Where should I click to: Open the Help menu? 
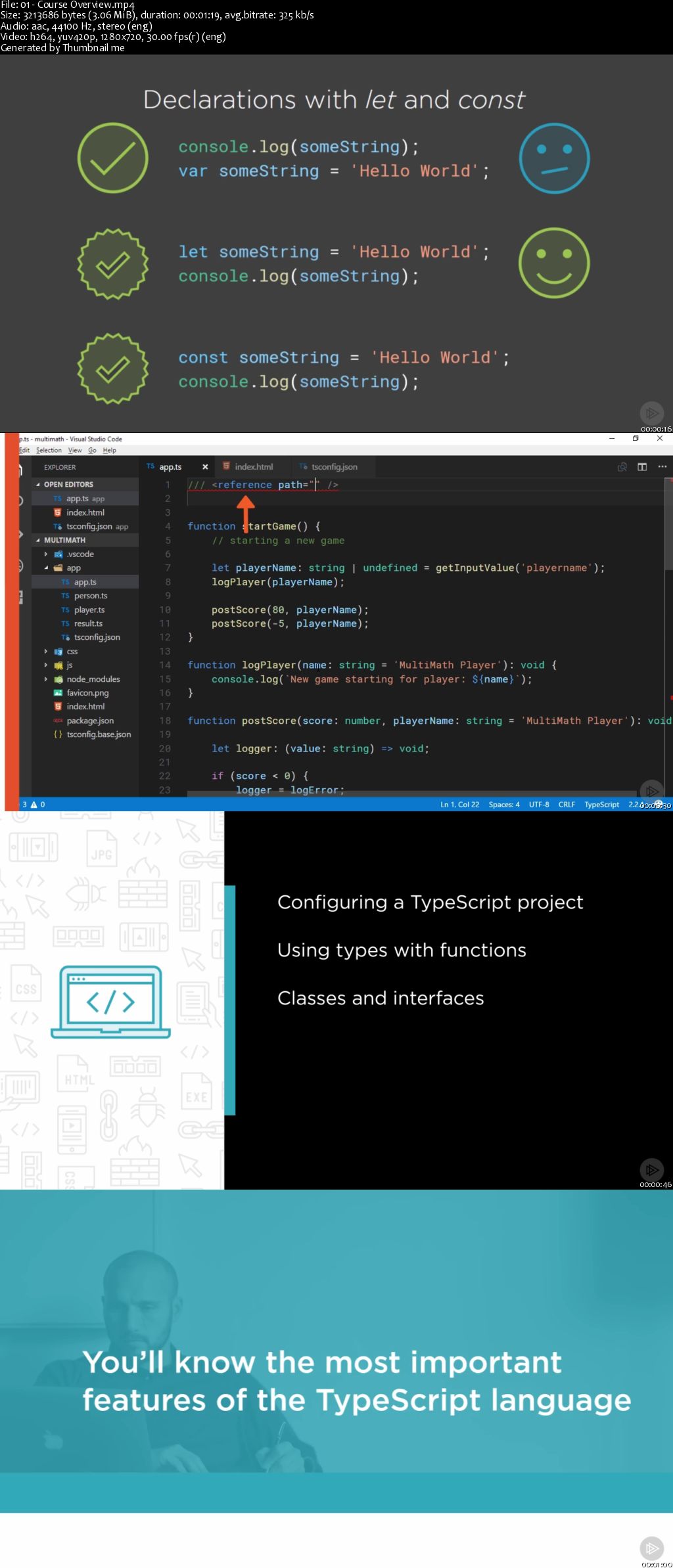[x=109, y=451]
